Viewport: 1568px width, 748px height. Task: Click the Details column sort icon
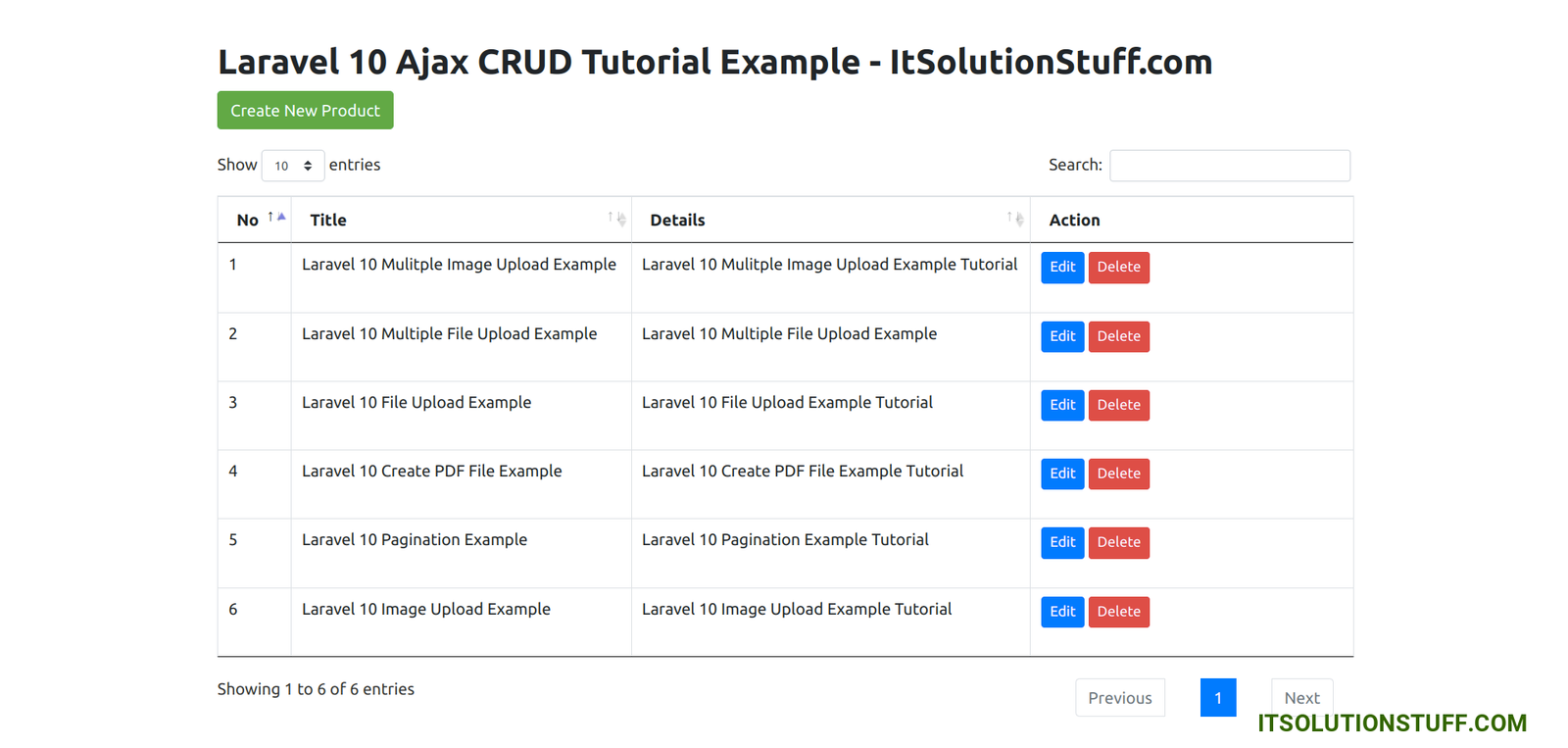pyautogui.click(x=1015, y=219)
